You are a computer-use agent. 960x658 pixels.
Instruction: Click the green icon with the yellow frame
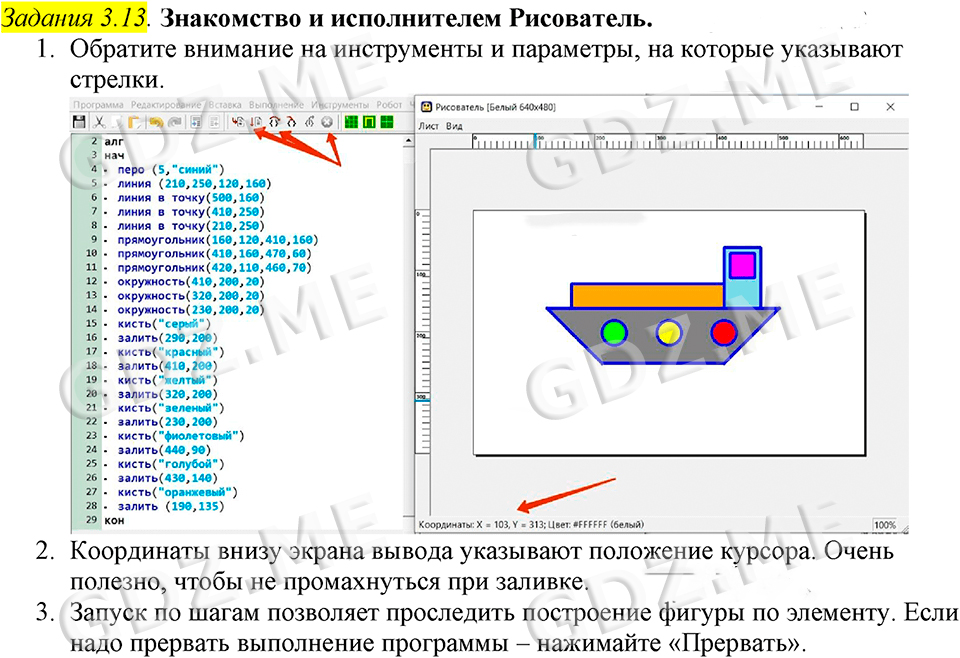point(368,121)
